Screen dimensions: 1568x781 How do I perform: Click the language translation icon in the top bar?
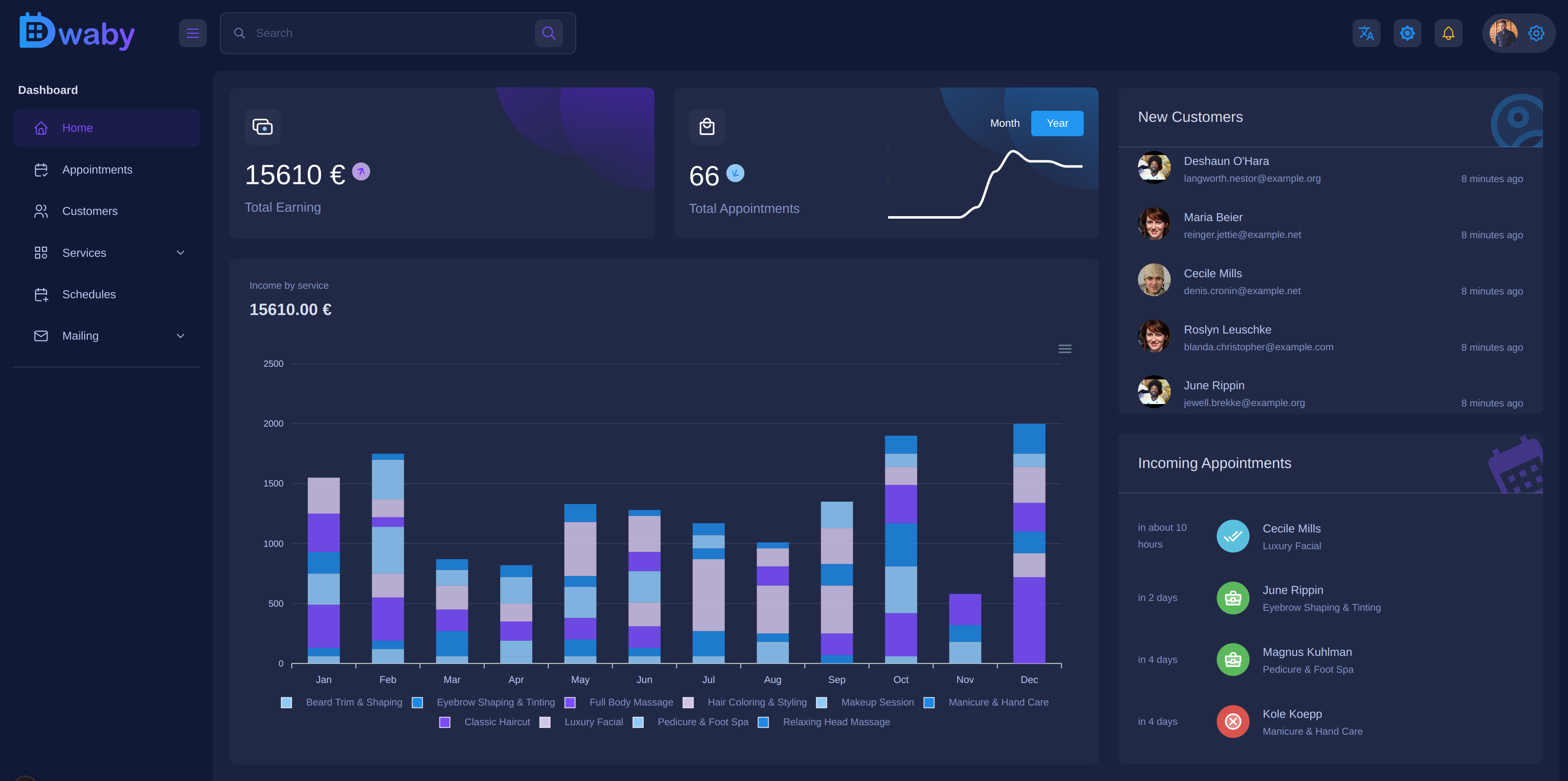(x=1366, y=33)
